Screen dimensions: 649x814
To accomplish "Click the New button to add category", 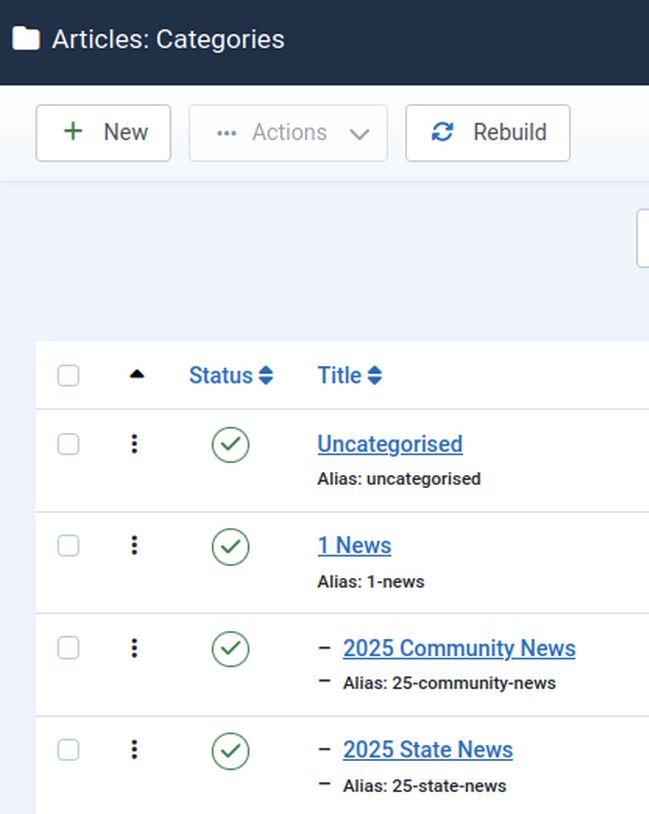I will 103,133.
